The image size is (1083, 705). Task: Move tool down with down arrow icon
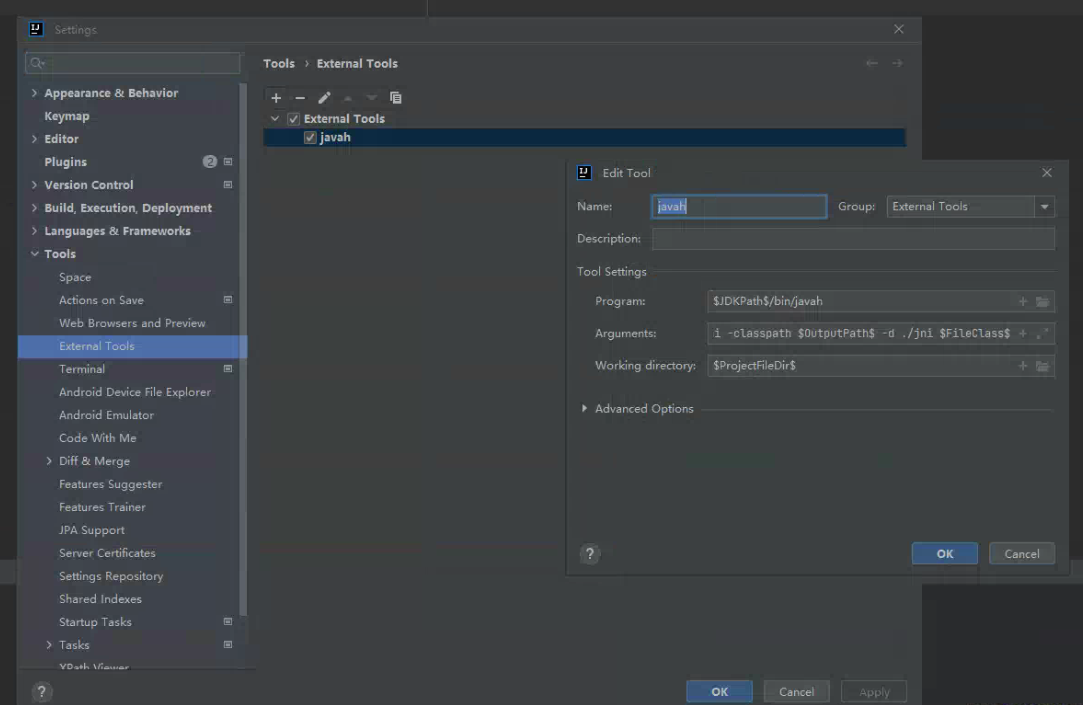372,98
